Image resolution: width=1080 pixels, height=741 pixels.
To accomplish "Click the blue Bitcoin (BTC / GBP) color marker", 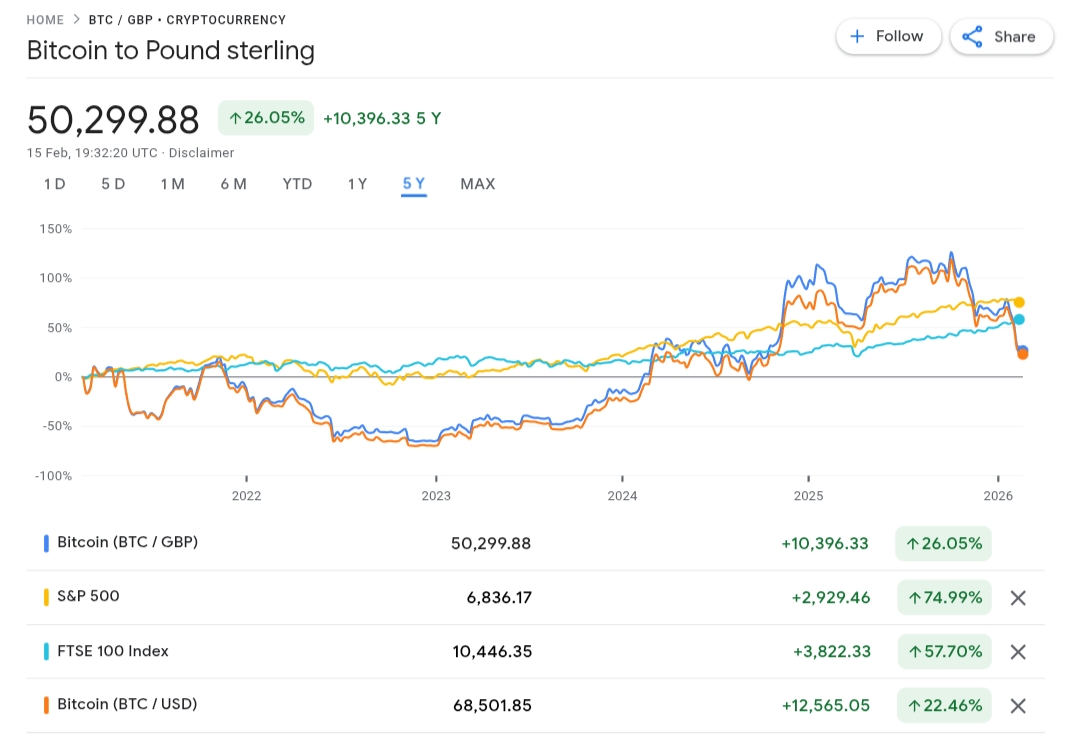I will (x=46, y=543).
